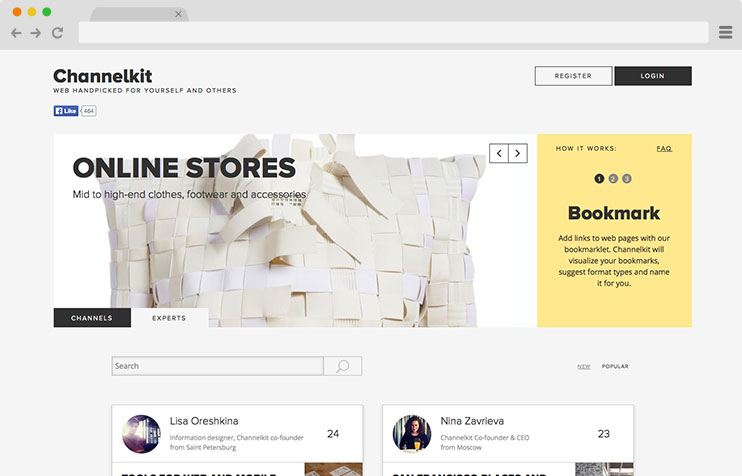
Task: Click the macOS green maximize button
Action: tap(46, 12)
